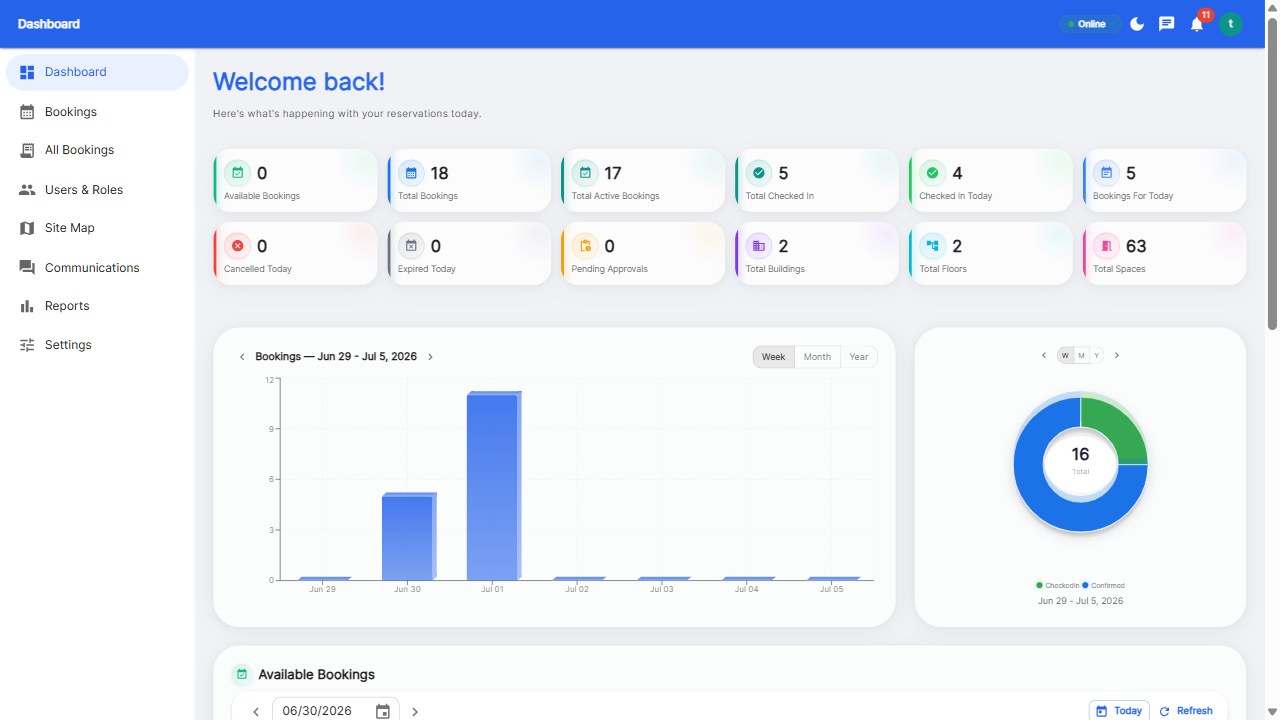Show next period on the donut chart
1280x720 pixels.
[1117, 356]
